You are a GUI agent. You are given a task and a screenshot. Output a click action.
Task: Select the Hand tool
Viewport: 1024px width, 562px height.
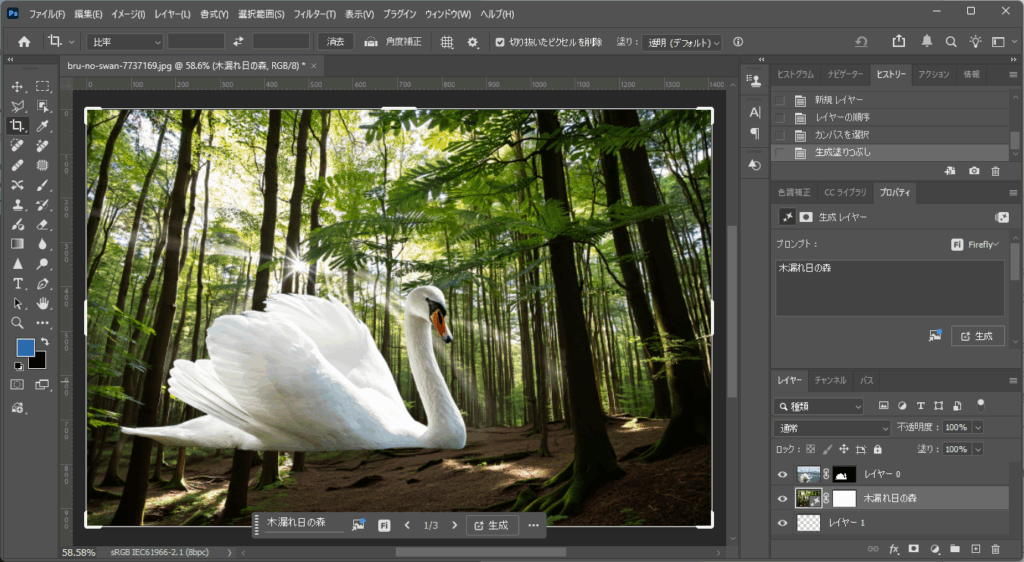[43, 303]
